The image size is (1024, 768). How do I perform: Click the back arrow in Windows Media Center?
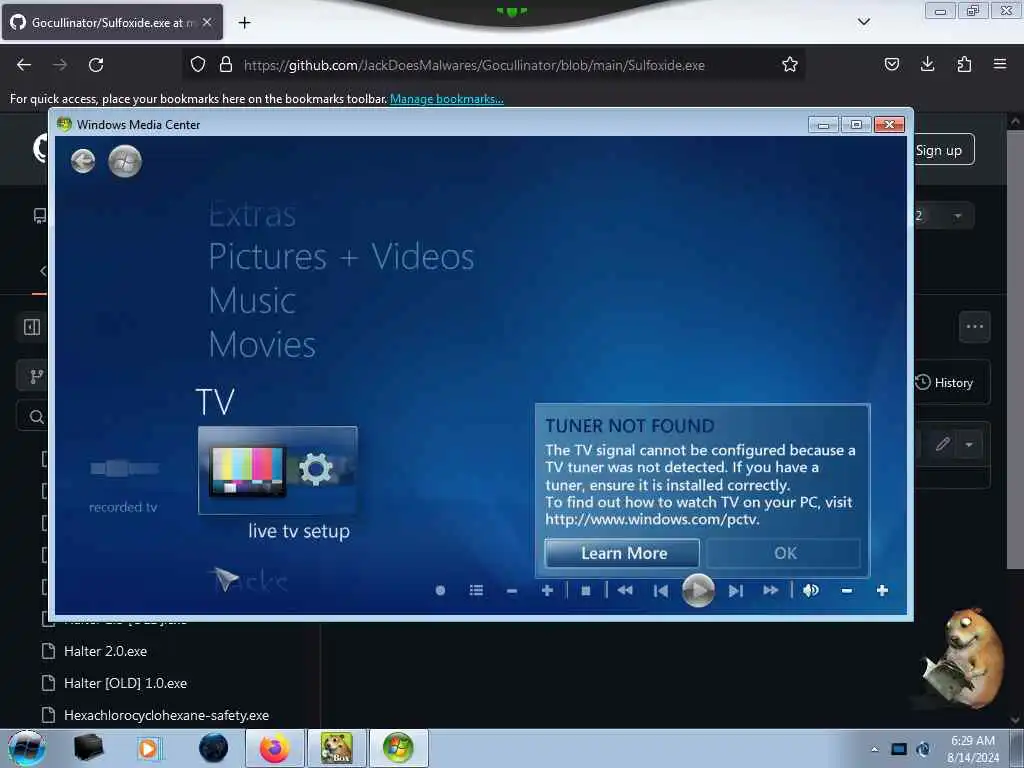pos(83,161)
